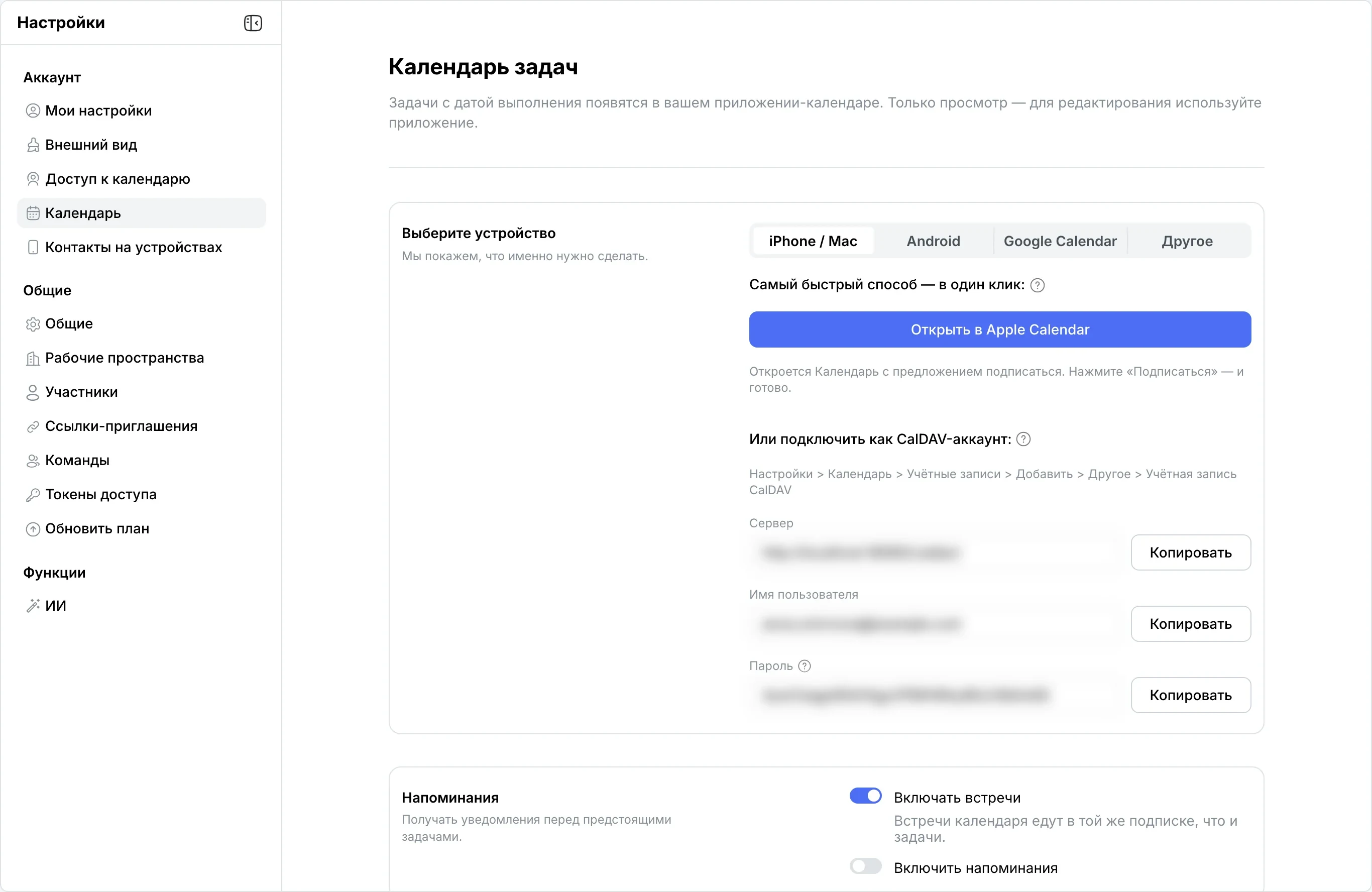Go to Рабочие пространства settings
Viewport: 1372px width, 892px height.
click(x=142, y=358)
